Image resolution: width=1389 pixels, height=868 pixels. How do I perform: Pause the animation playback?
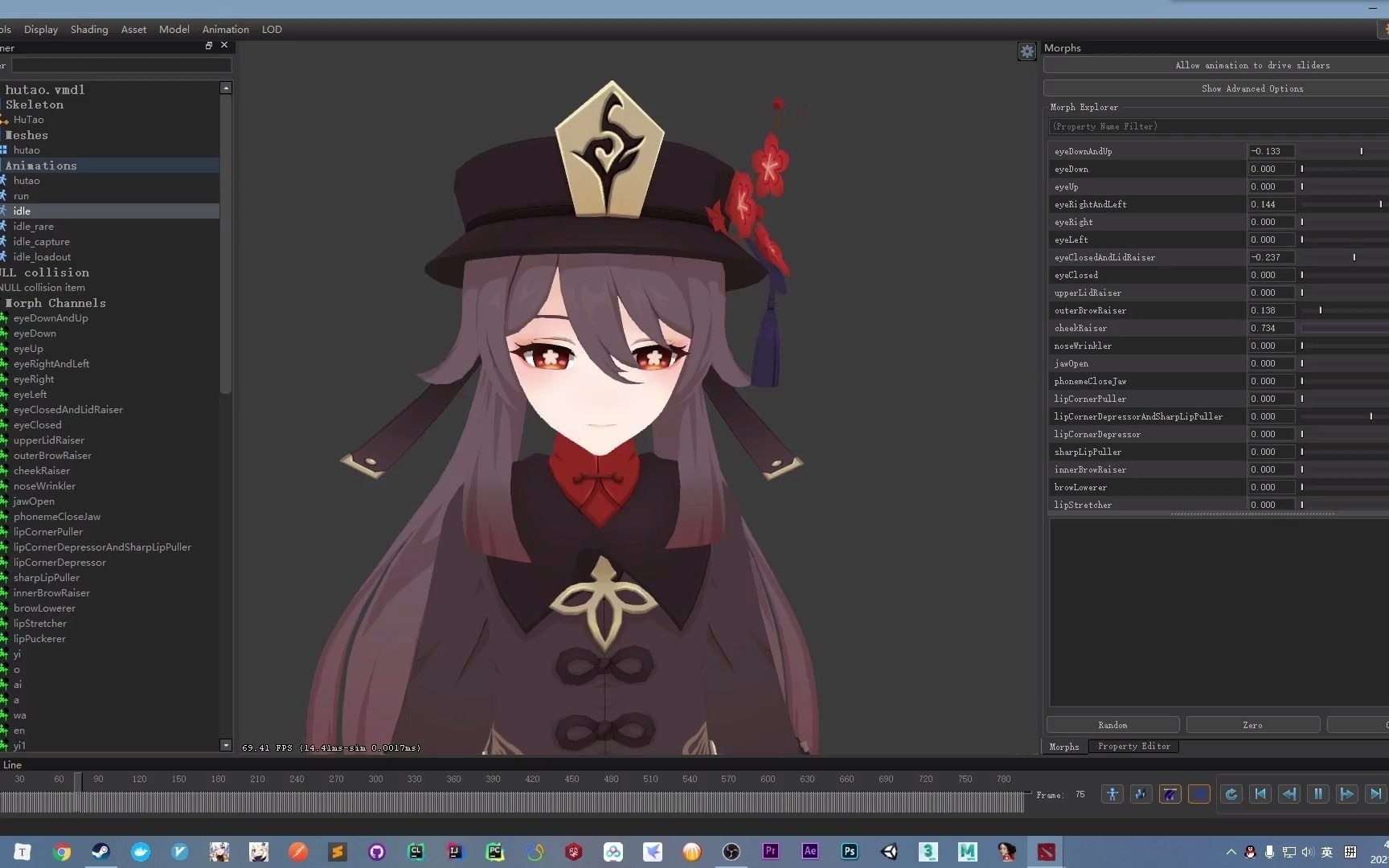click(1317, 794)
